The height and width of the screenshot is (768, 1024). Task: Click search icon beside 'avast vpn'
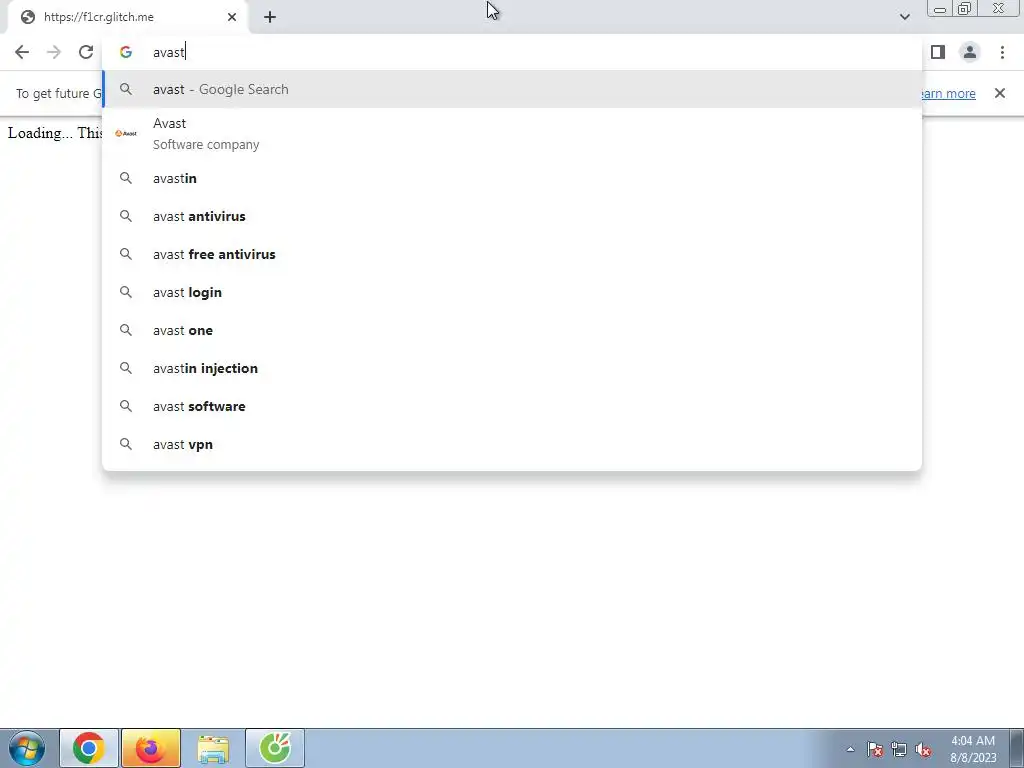tap(126, 444)
